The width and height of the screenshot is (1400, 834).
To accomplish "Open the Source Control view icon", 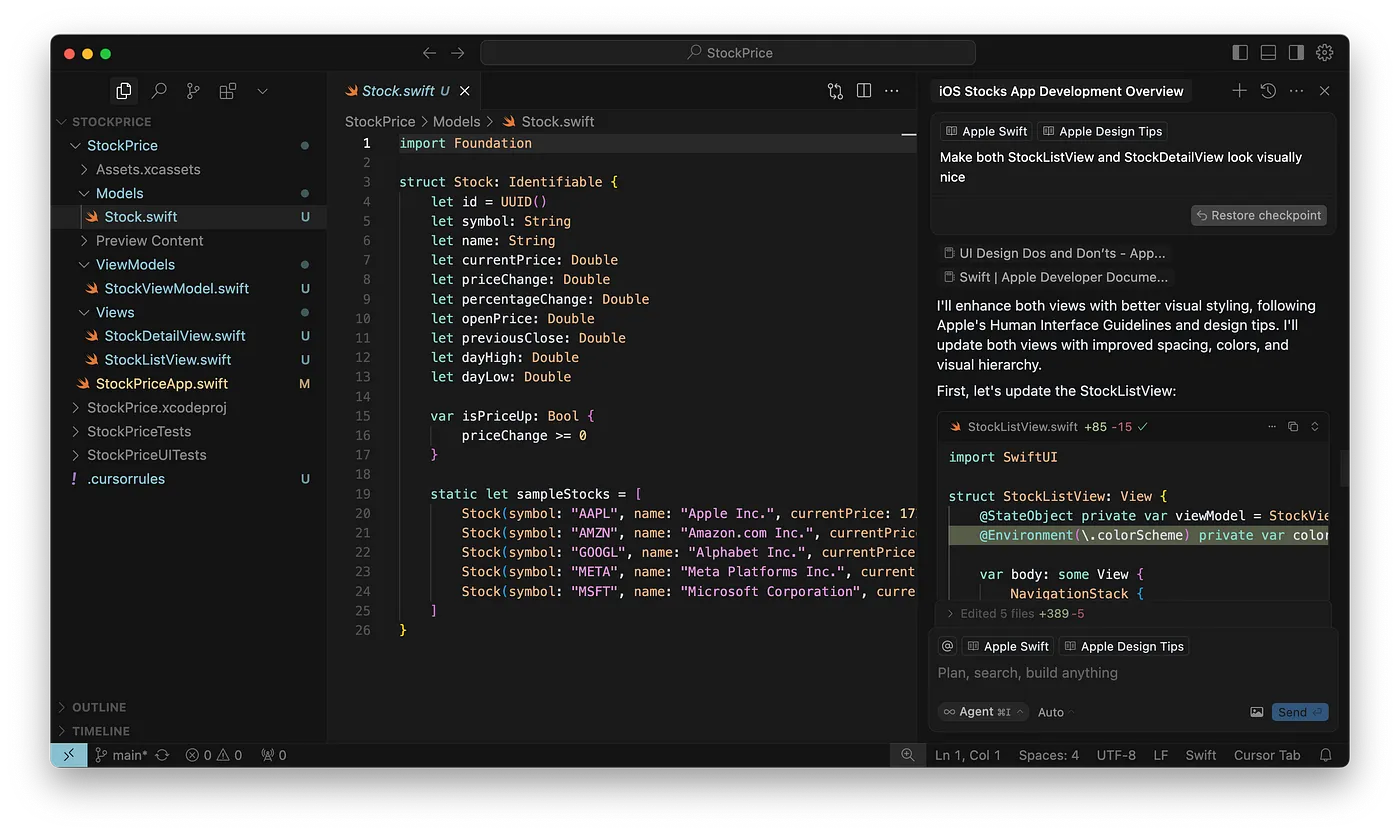I will click(193, 91).
